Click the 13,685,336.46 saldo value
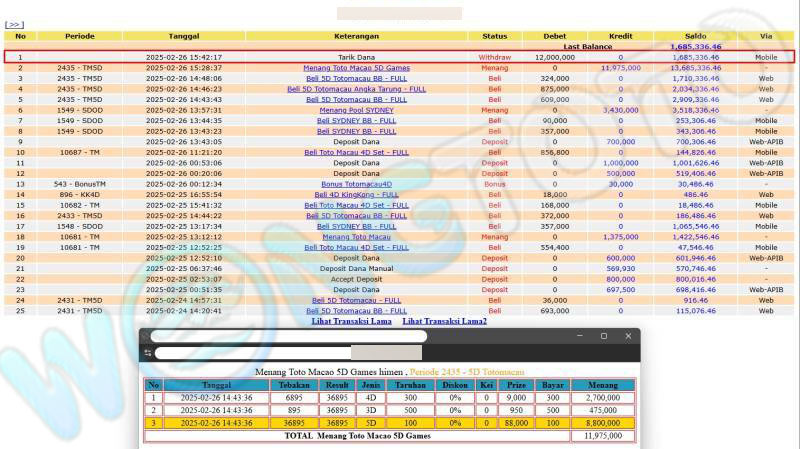The image size is (800, 449). [x=695, y=68]
